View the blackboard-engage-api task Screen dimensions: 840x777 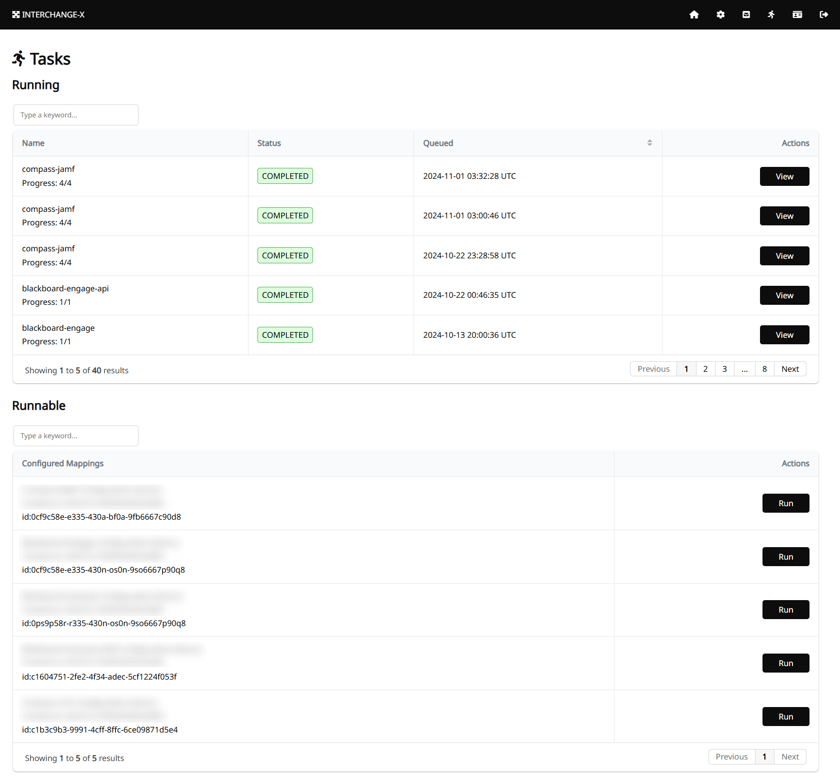pos(784,295)
